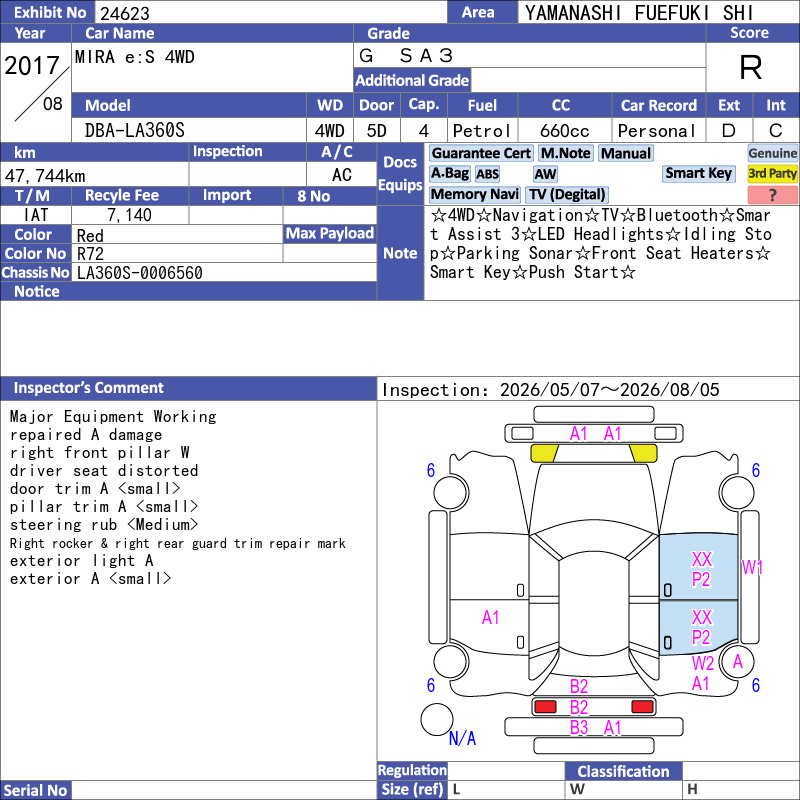Select comment 'right front pillar W'
Image resolution: width=800 pixels, height=800 pixels.
tap(99, 453)
